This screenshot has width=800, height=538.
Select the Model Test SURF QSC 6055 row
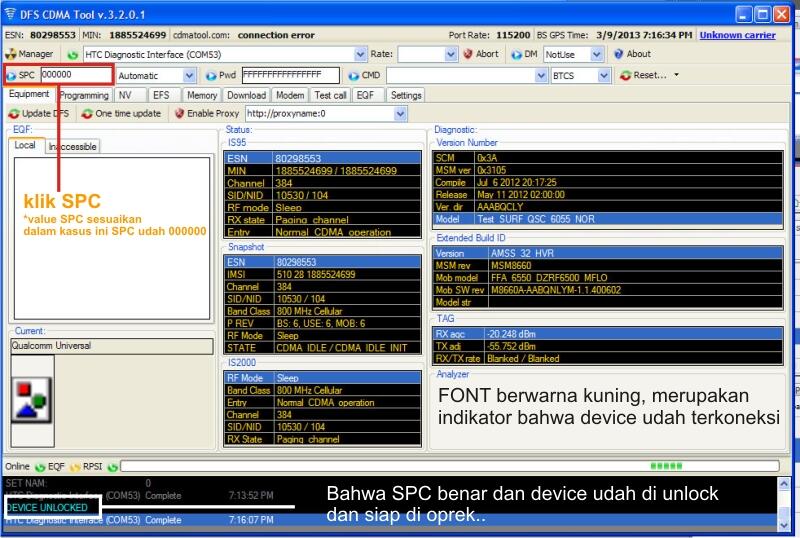[608, 219]
